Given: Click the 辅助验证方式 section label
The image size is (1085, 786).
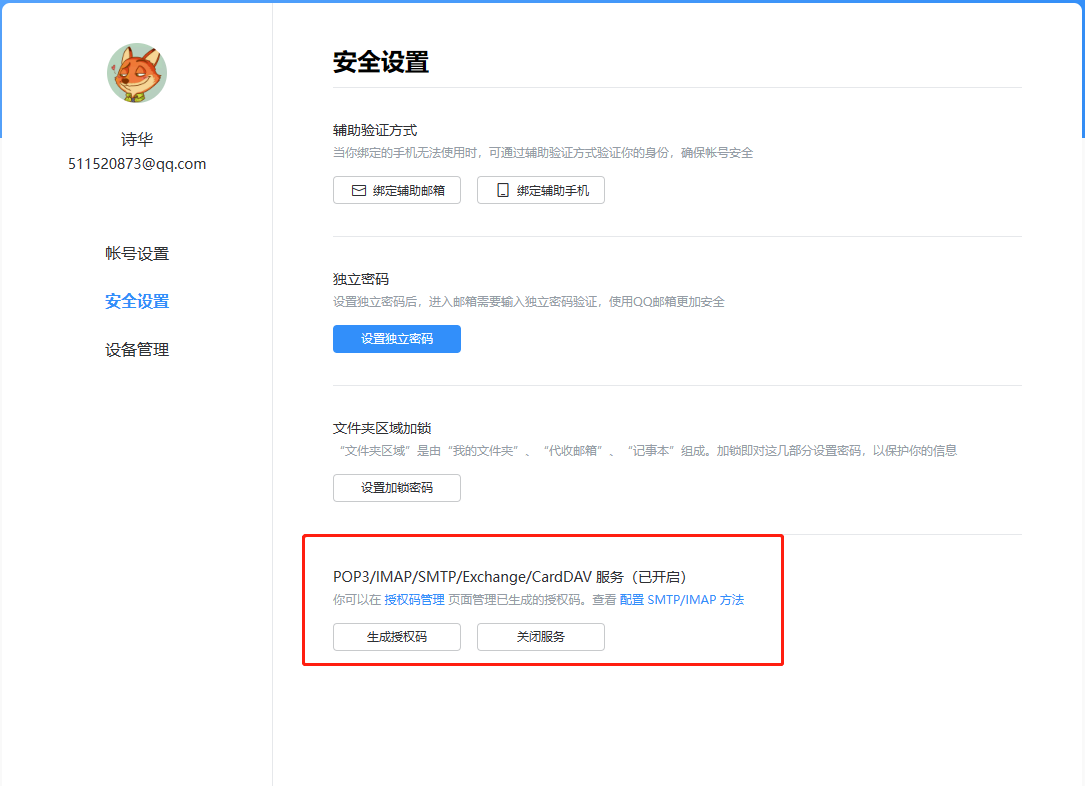Looking at the screenshot, I should [374, 129].
